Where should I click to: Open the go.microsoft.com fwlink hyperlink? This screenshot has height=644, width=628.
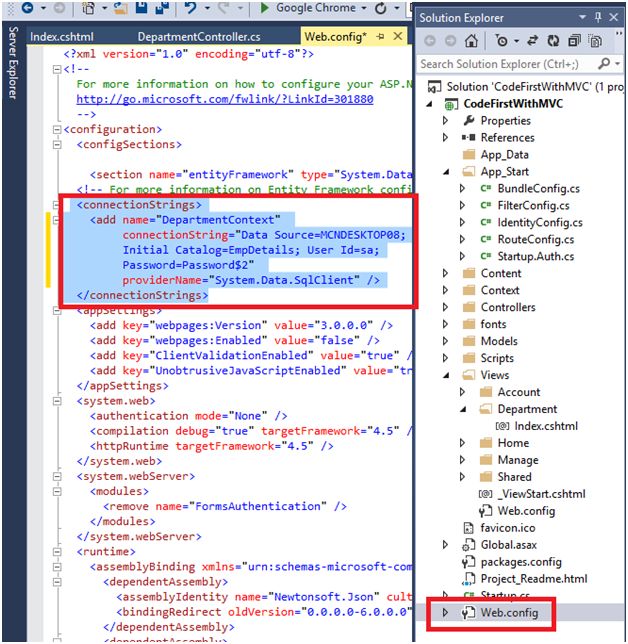click(x=225, y=99)
